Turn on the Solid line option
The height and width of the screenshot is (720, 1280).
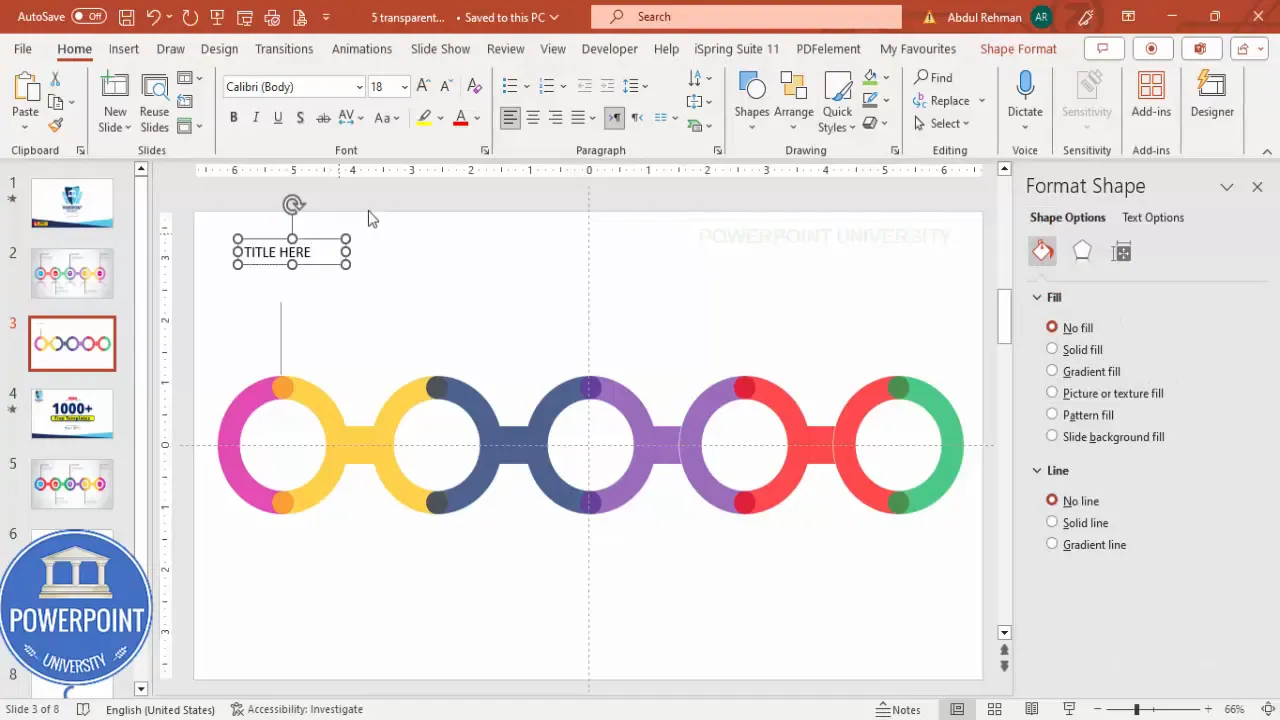1052,522
